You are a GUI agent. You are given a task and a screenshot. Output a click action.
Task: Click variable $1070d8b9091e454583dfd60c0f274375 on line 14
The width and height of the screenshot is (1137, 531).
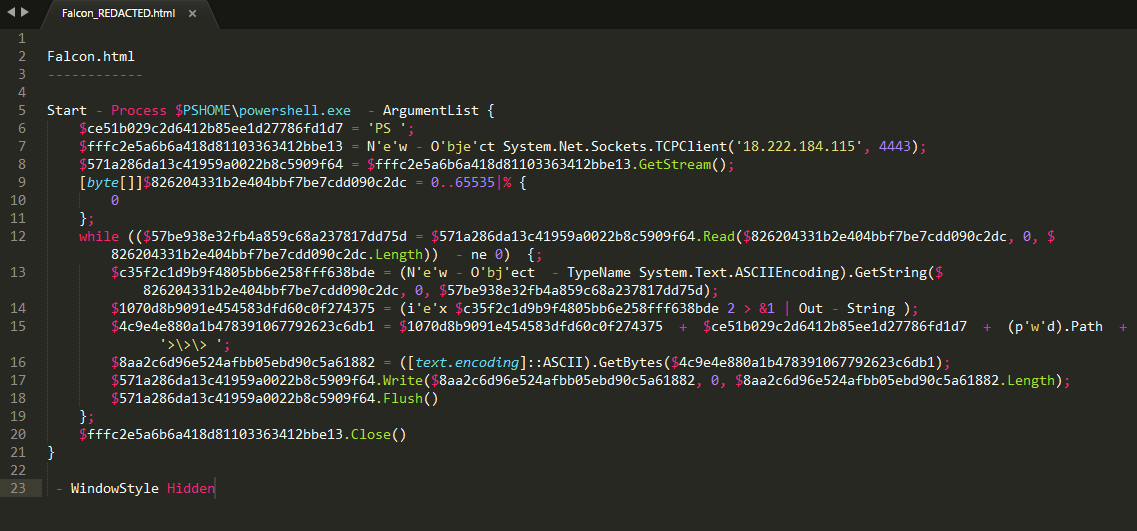pos(243,308)
